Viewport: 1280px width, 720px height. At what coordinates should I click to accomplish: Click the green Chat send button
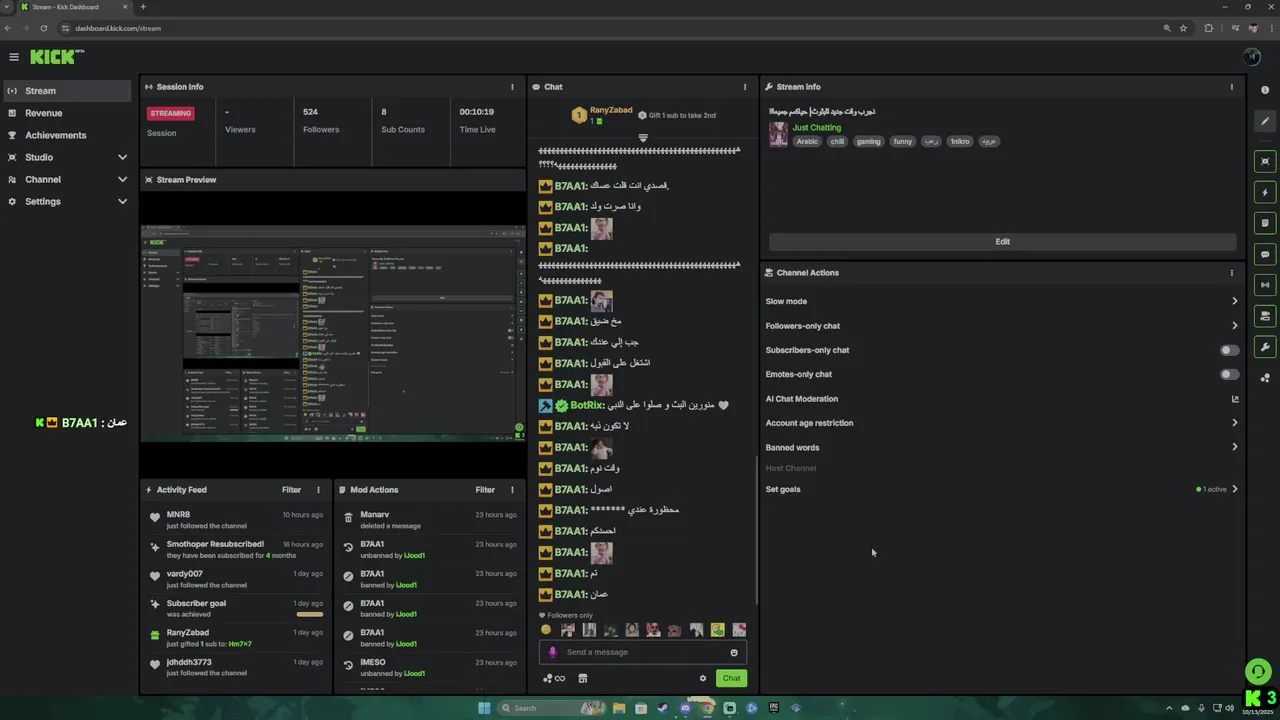pos(731,678)
